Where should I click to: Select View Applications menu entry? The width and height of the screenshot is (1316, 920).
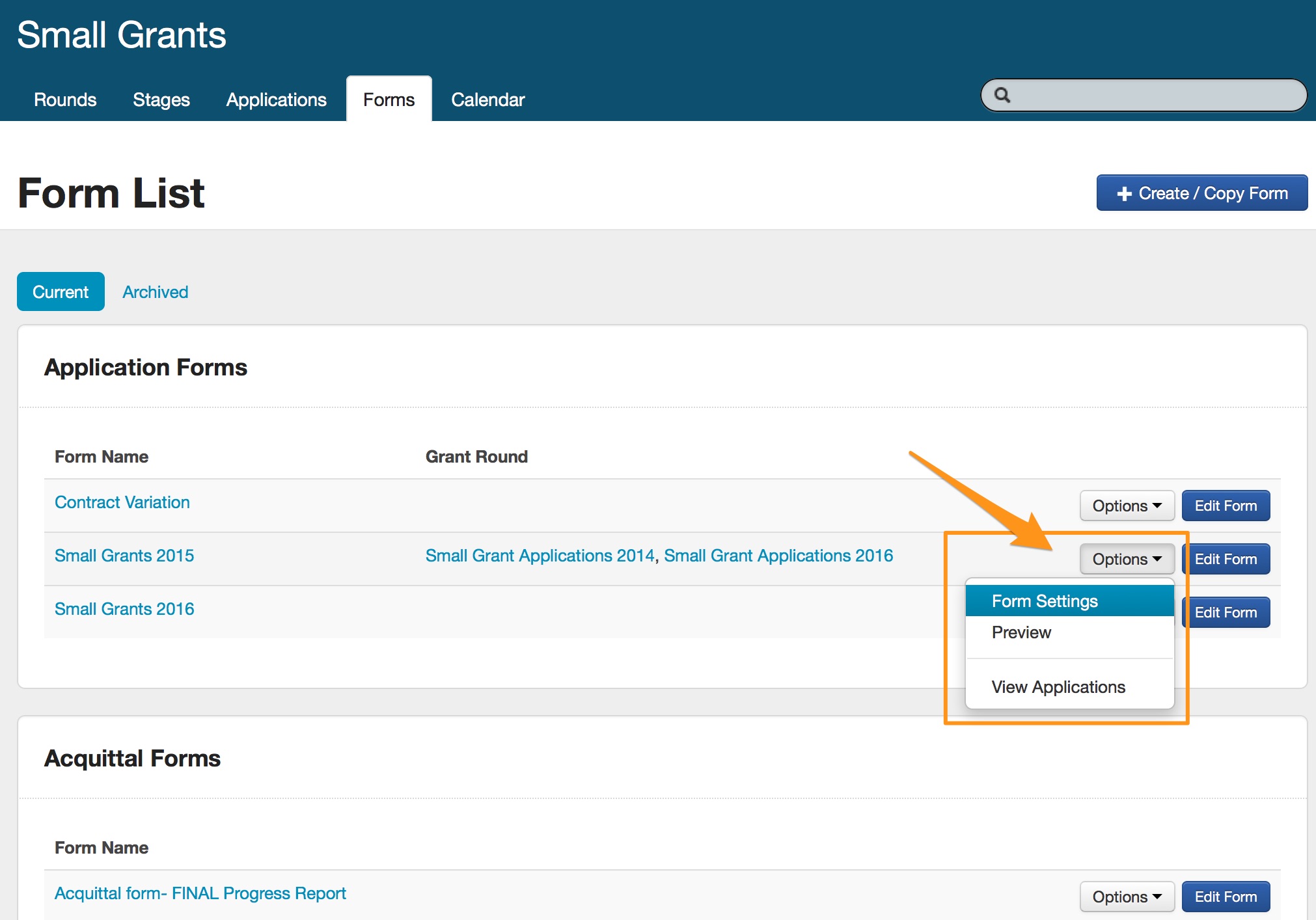(1058, 687)
